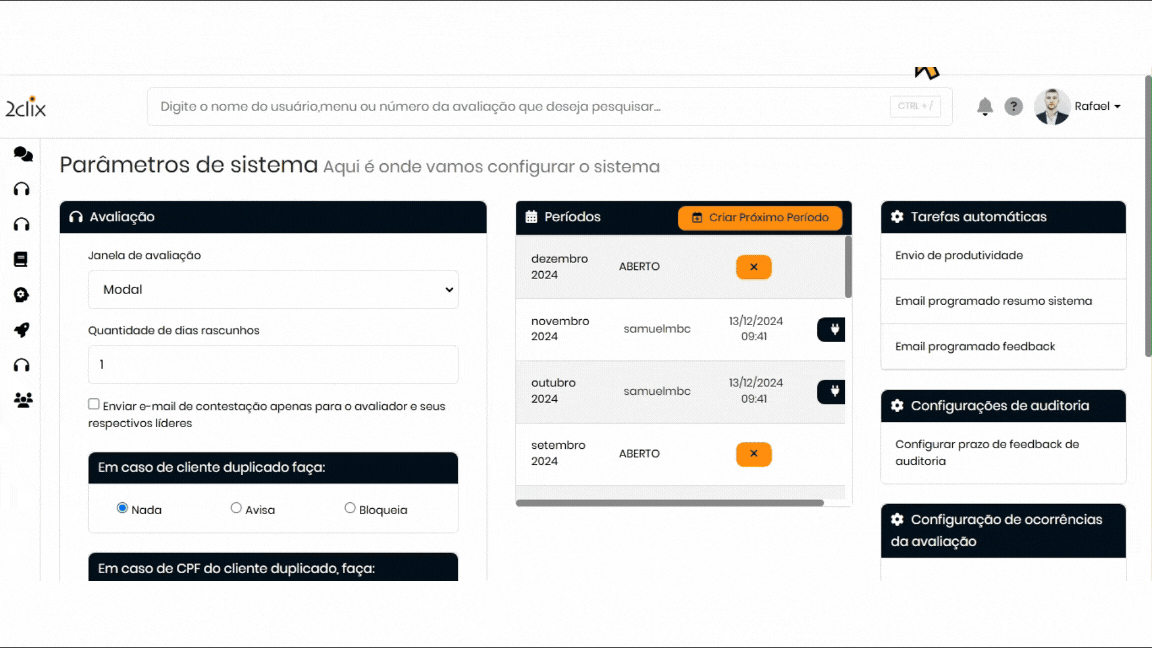Close the dezembro 2024 period with X button
The height and width of the screenshot is (648, 1152).
(753, 267)
